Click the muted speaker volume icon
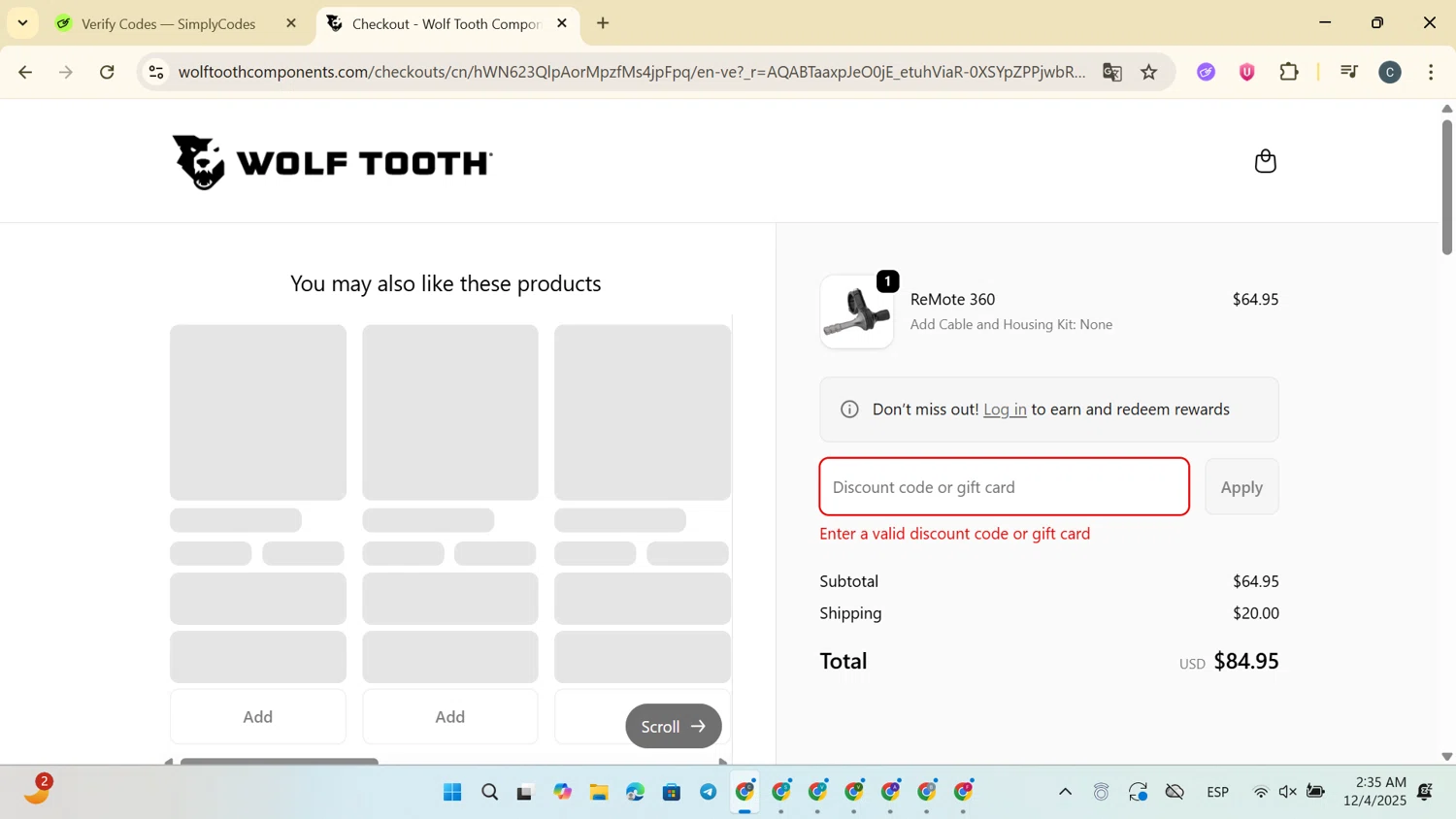1456x819 pixels. (1288, 793)
